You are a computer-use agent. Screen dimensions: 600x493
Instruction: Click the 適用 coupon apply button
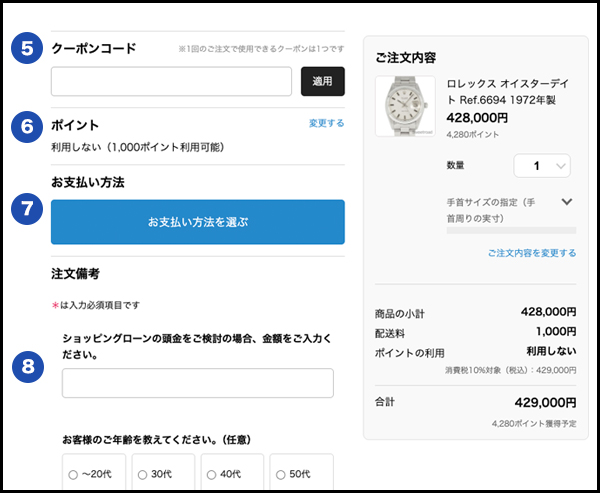coord(322,81)
